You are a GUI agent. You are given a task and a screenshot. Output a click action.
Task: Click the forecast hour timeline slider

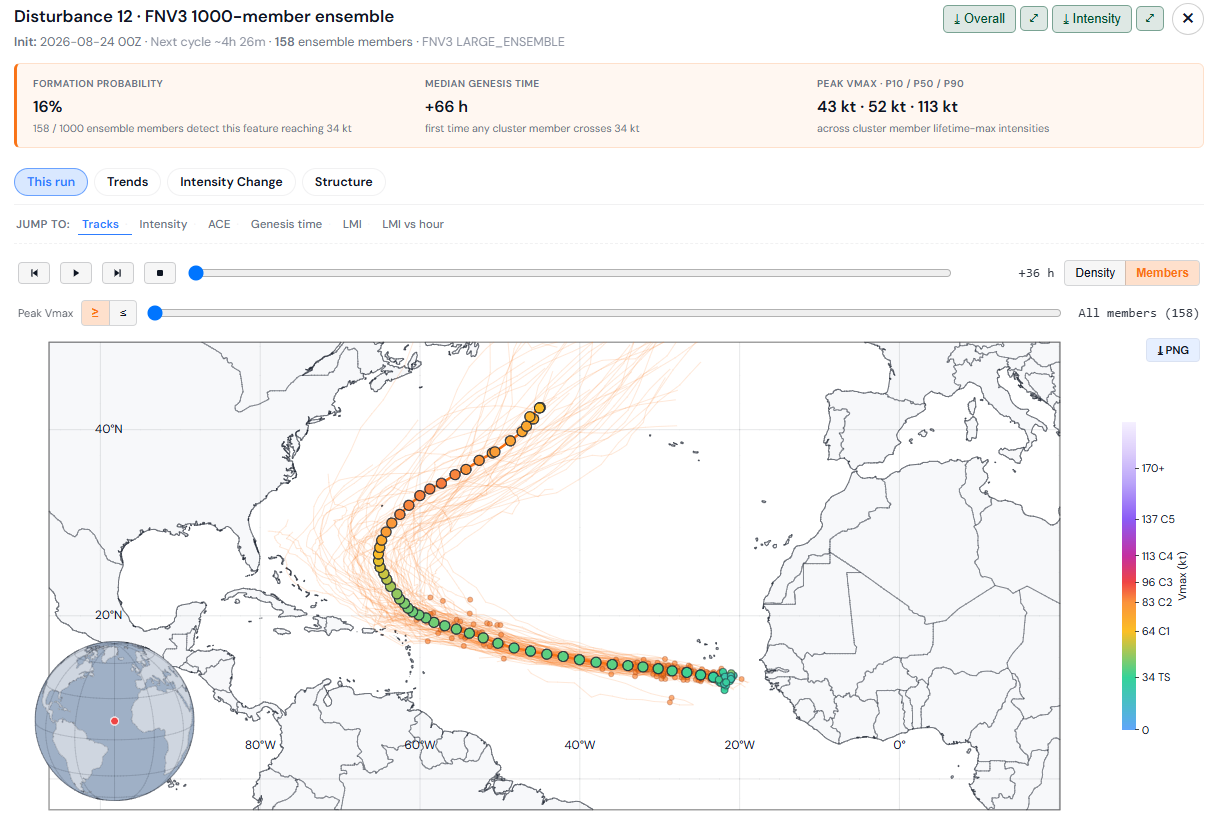[x=573, y=273]
